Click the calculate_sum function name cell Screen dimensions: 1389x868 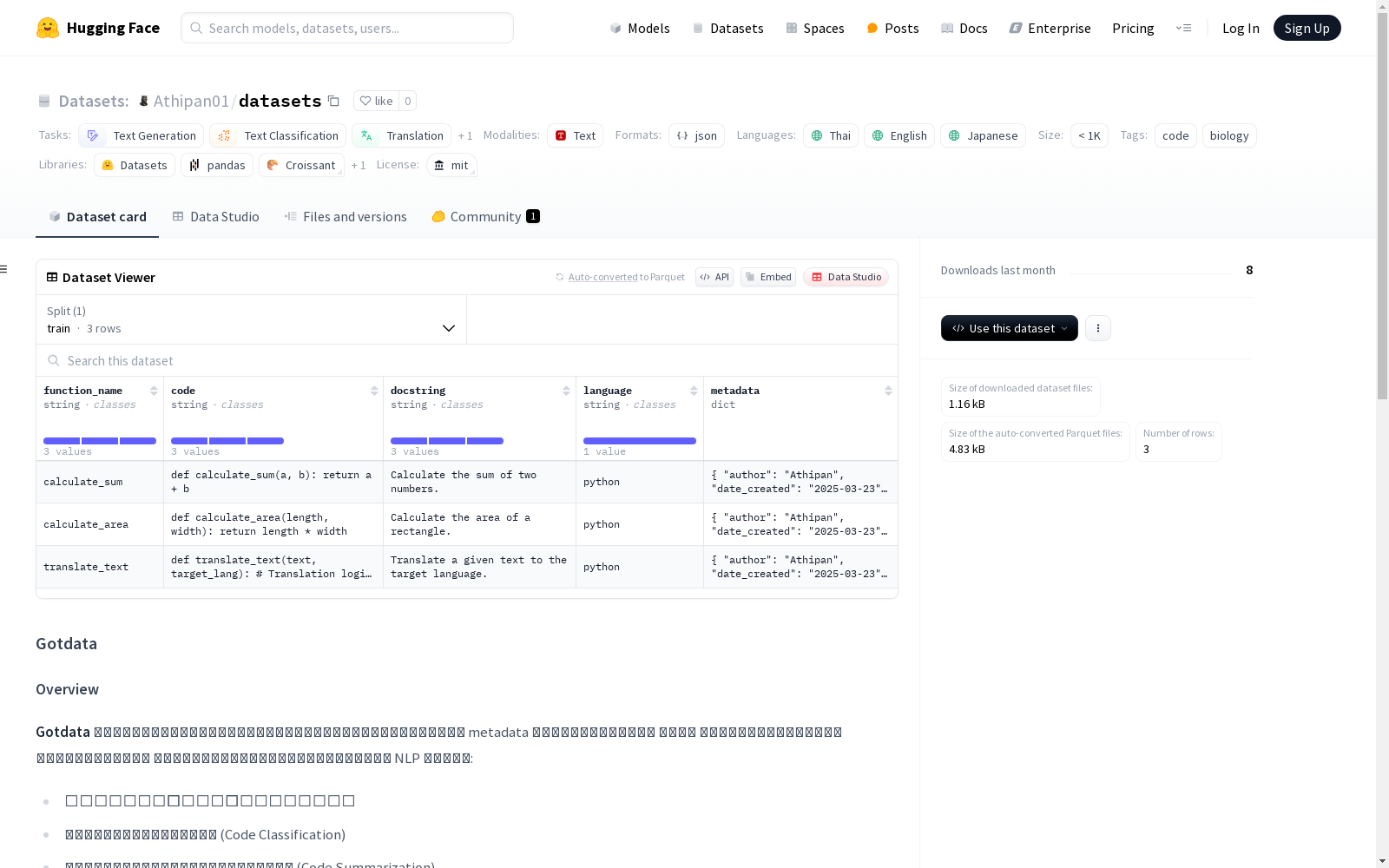tap(100, 482)
